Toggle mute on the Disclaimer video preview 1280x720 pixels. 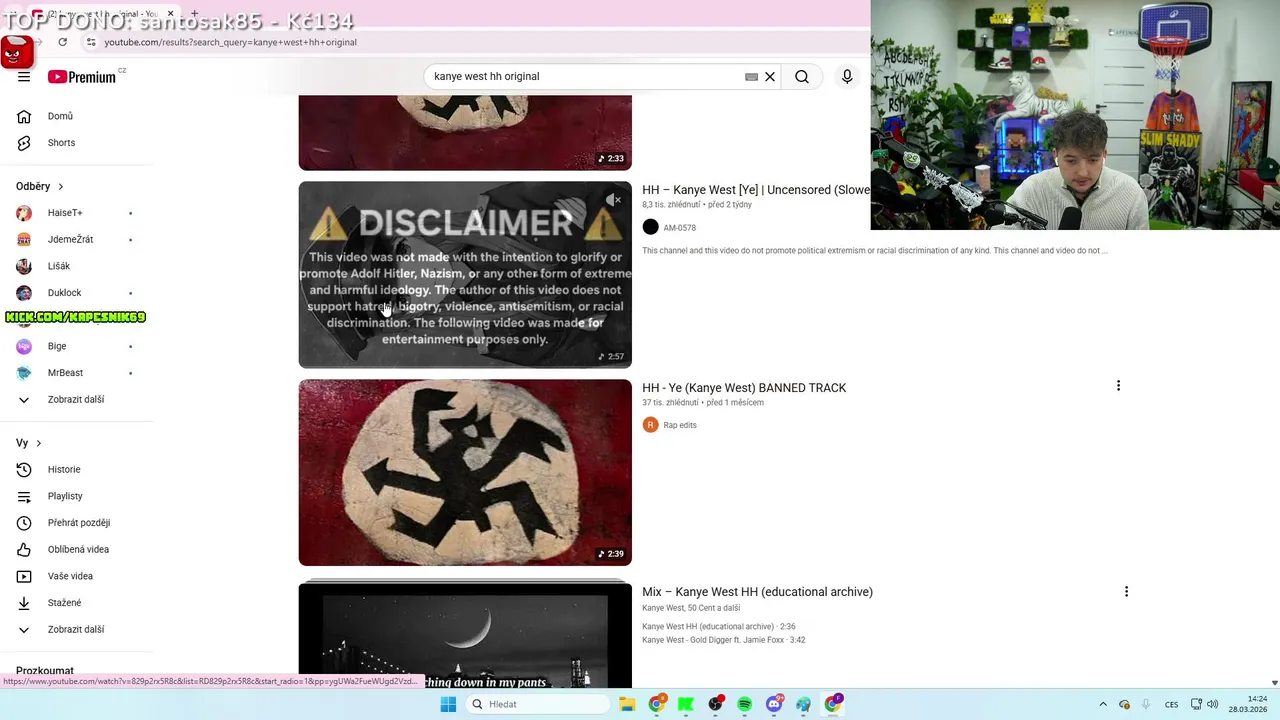(x=614, y=200)
